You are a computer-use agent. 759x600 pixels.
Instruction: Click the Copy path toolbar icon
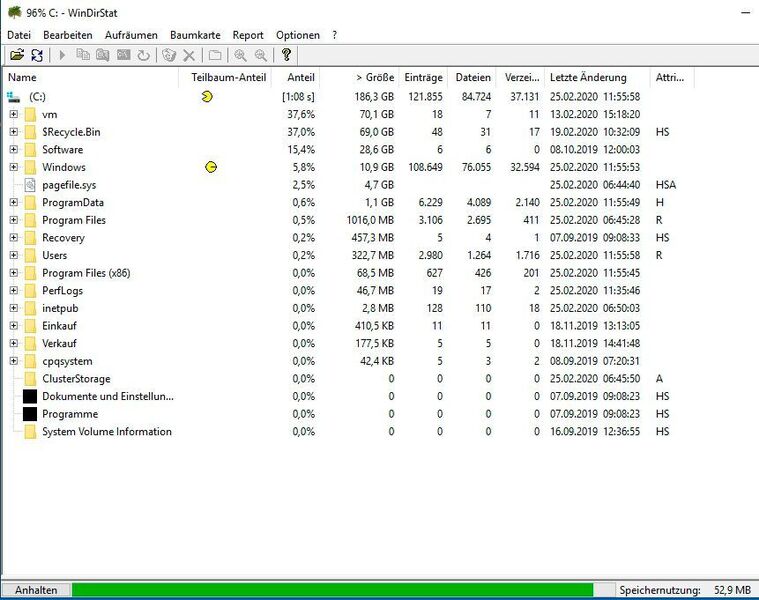83,55
